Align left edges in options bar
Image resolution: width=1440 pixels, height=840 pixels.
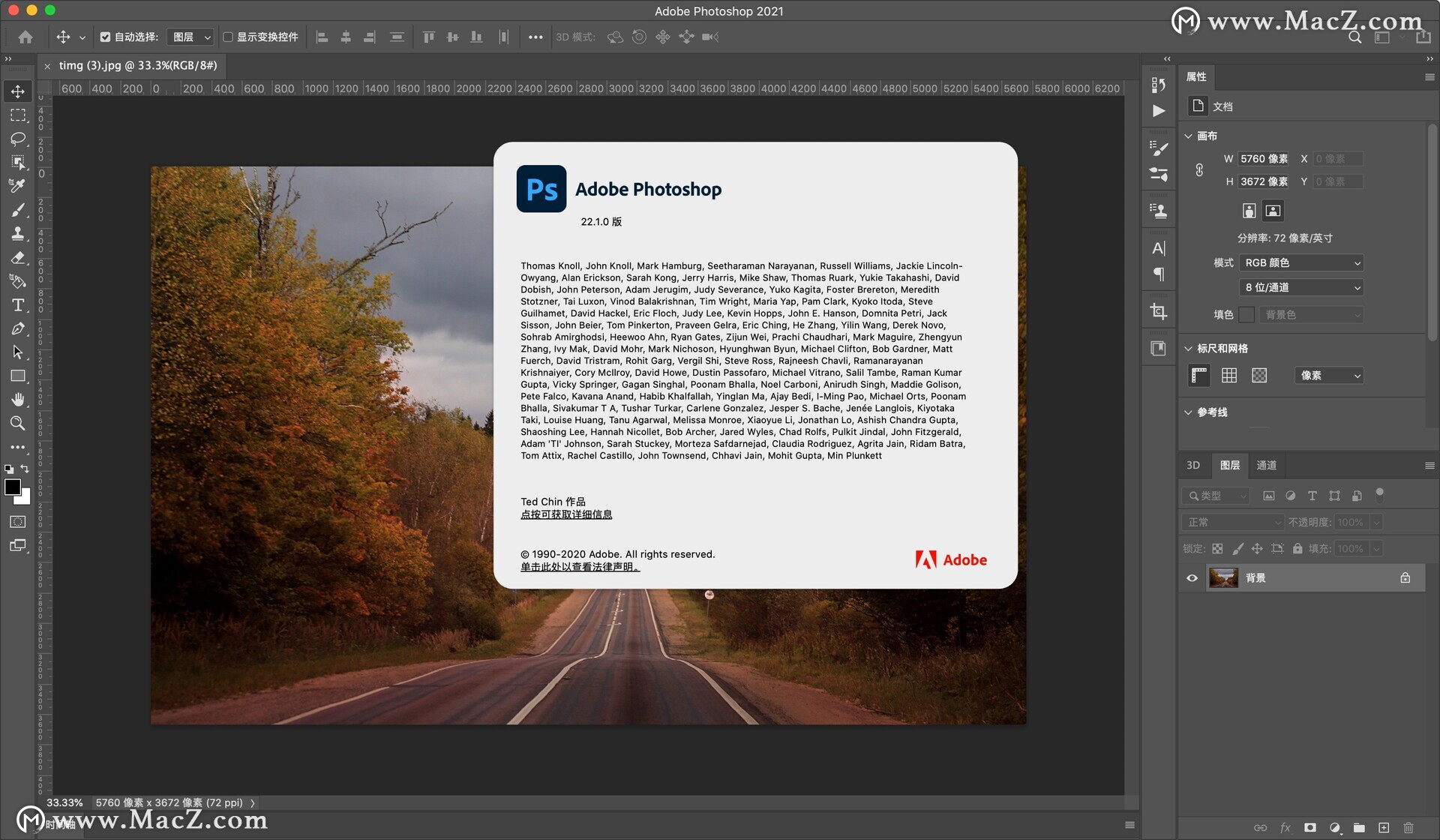322,37
